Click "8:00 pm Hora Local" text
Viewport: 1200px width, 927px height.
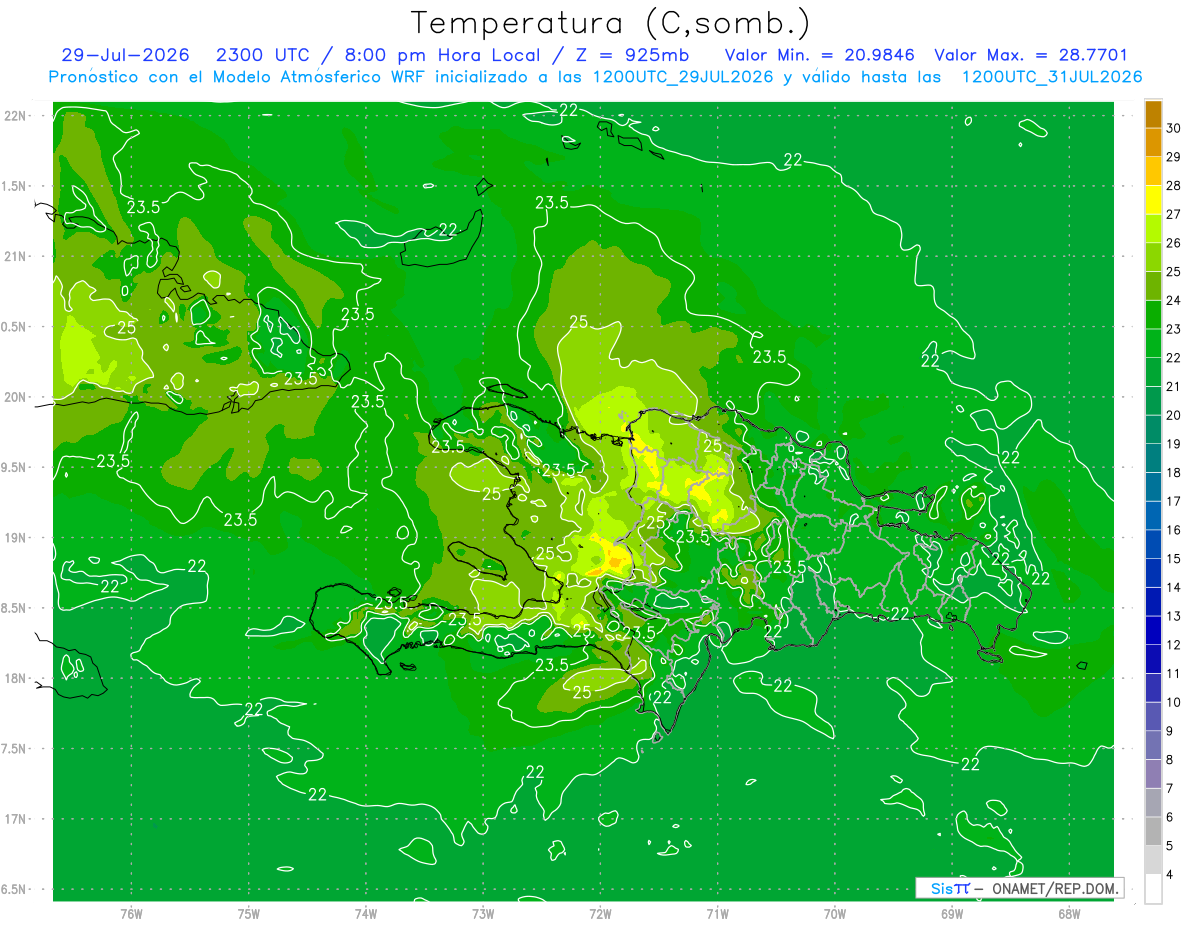444,55
